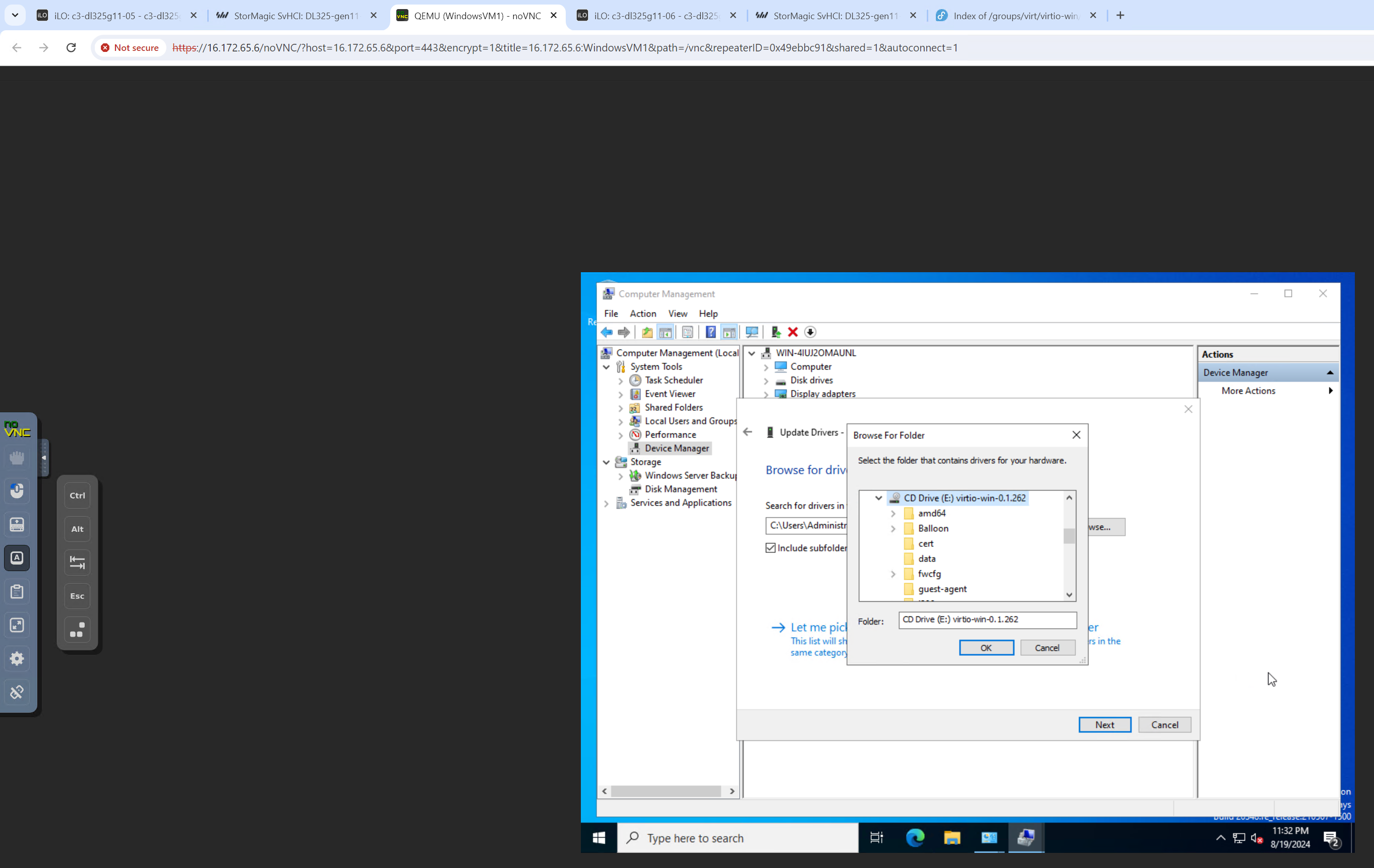This screenshot has height=868, width=1374.
Task: Collapse the System Tools tree node
Action: [x=607, y=366]
